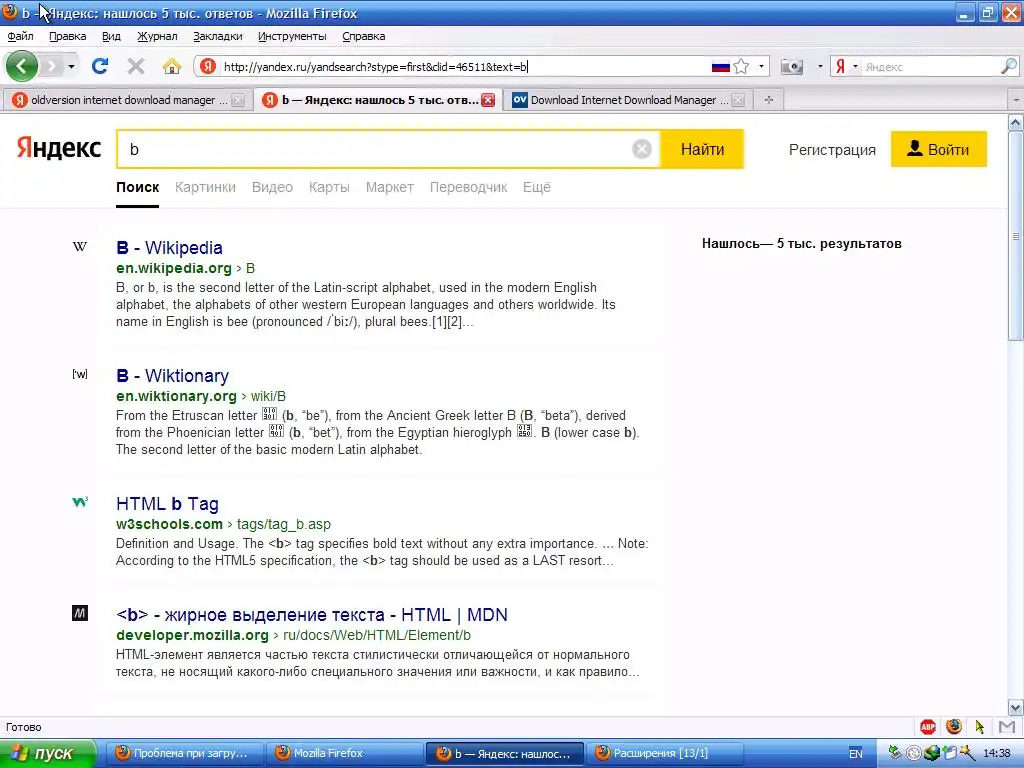The height and width of the screenshot is (768, 1024).
Task: Open the Правка menu
Action: [67, 36]
